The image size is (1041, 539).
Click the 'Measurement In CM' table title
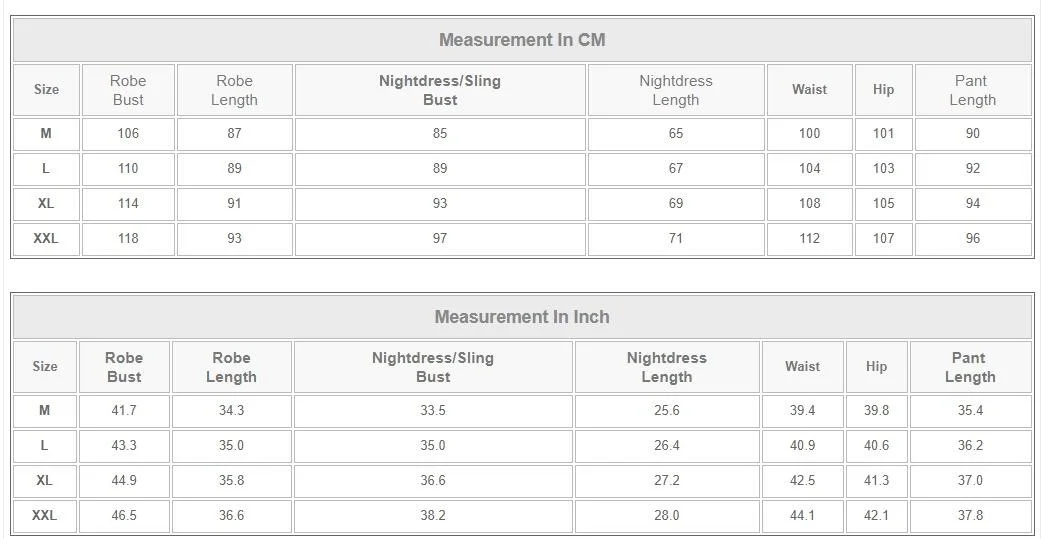521,40
